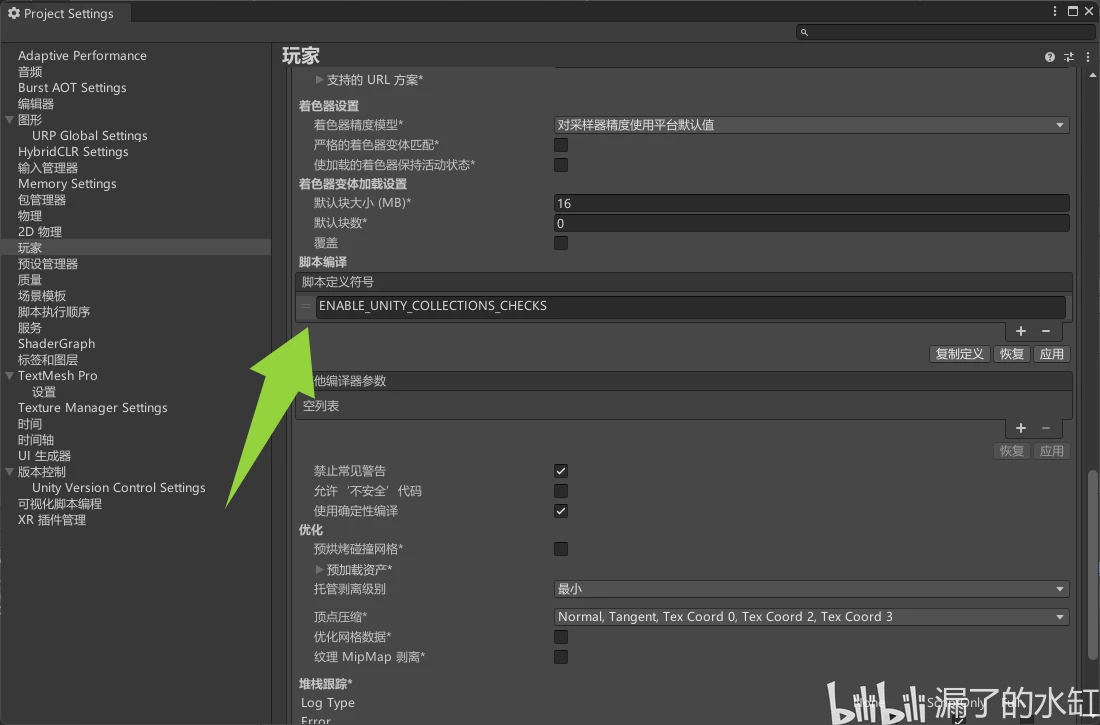Open the player settings help icon
The image size is (1100, 725).
click(1049, 57)
